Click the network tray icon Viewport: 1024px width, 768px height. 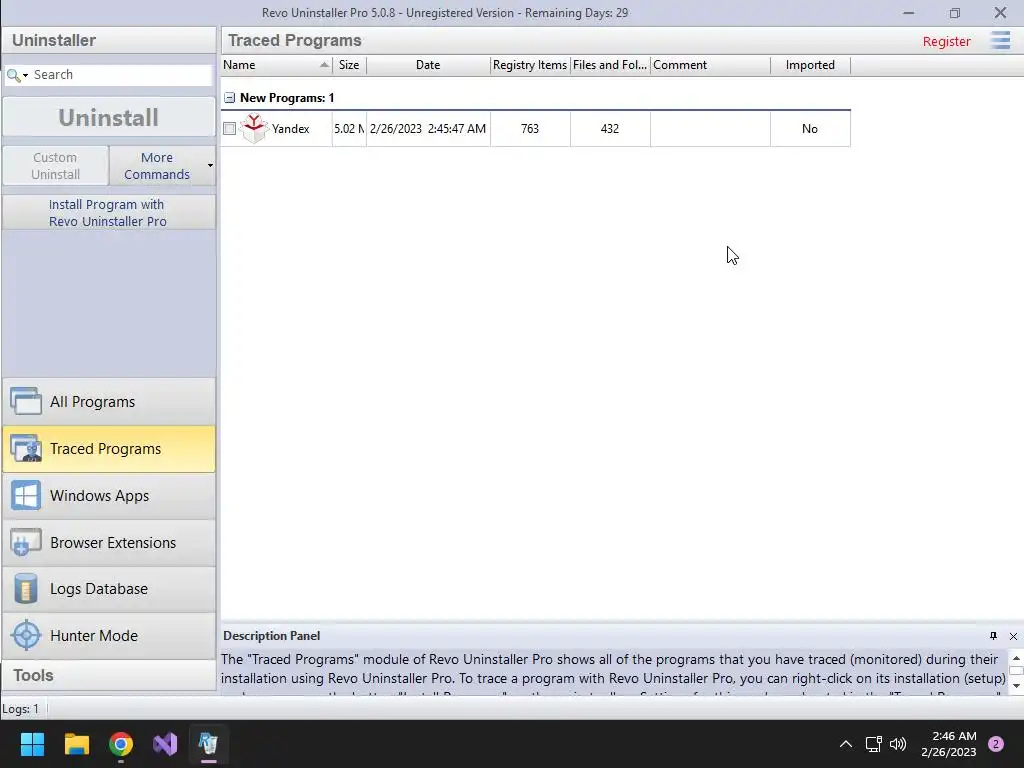873,744
